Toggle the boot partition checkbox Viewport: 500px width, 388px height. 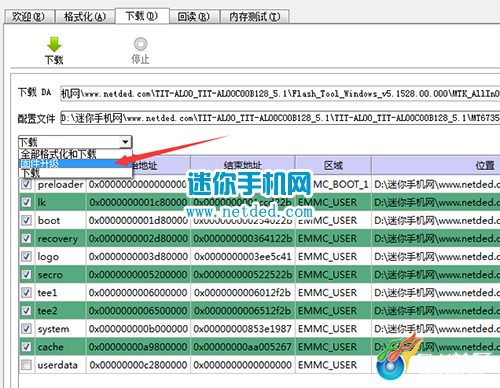click(26, 220)
